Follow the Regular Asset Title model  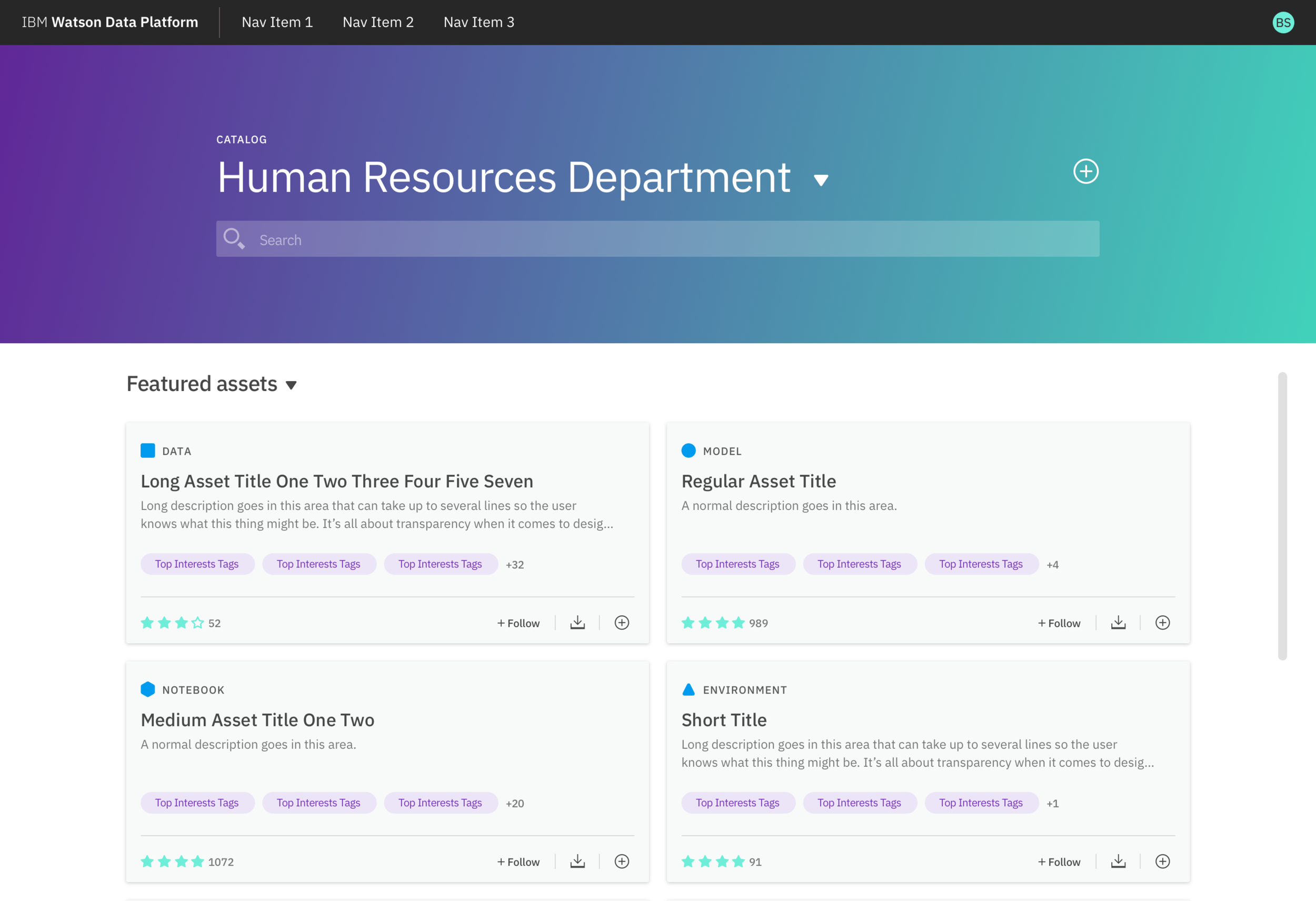pyautogui.click(x=1059, y=623)
